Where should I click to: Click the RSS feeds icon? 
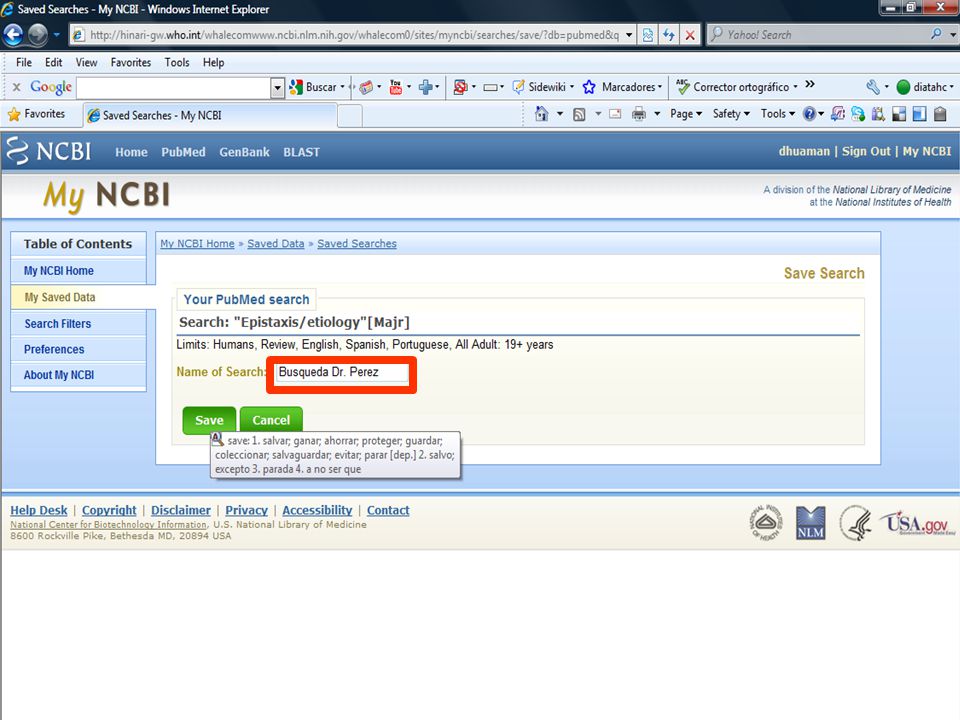579,114
